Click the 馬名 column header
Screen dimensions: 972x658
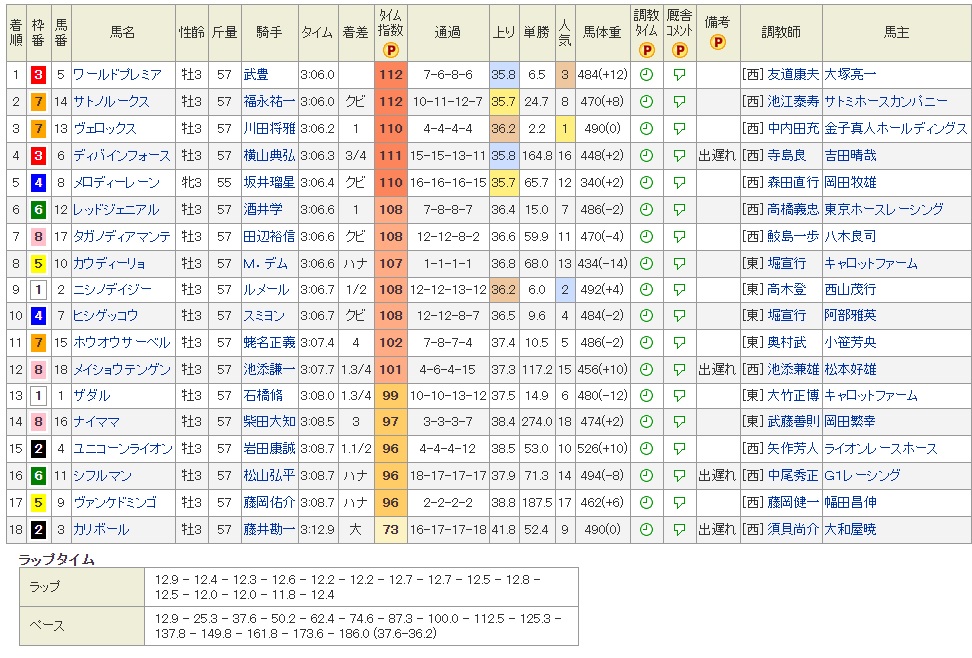(x=122, y=32)
